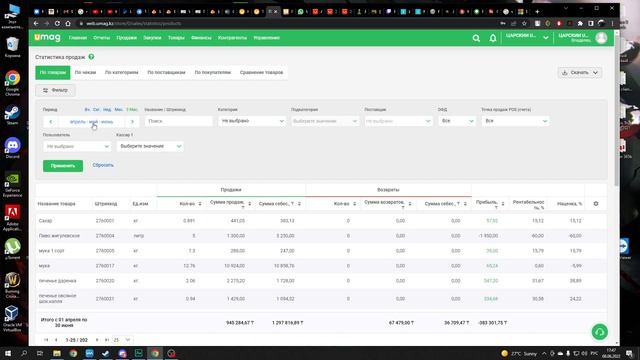640x360 pixels.
Task: Jump to first page of table
Action: click(46, 340)
